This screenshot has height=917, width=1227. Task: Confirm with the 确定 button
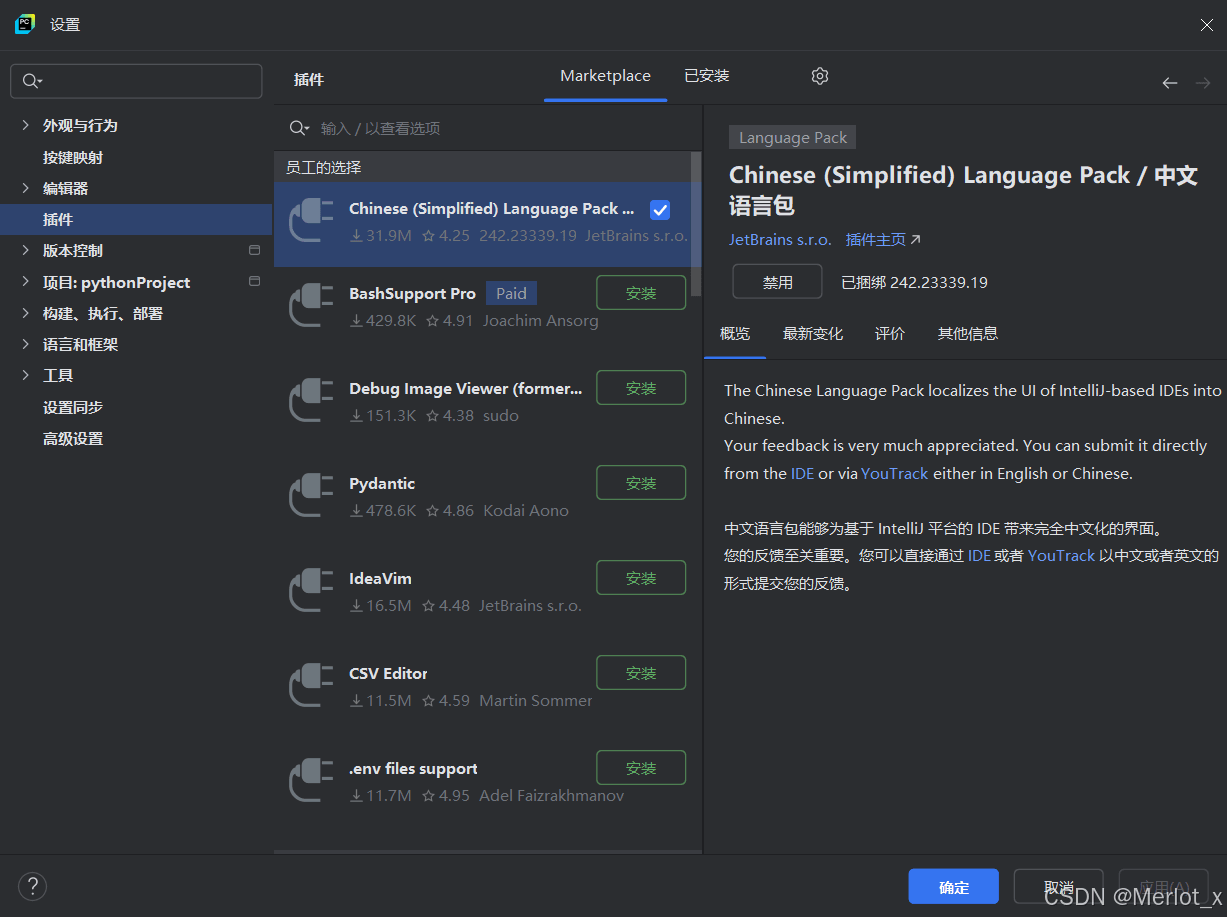click(954, 887)
